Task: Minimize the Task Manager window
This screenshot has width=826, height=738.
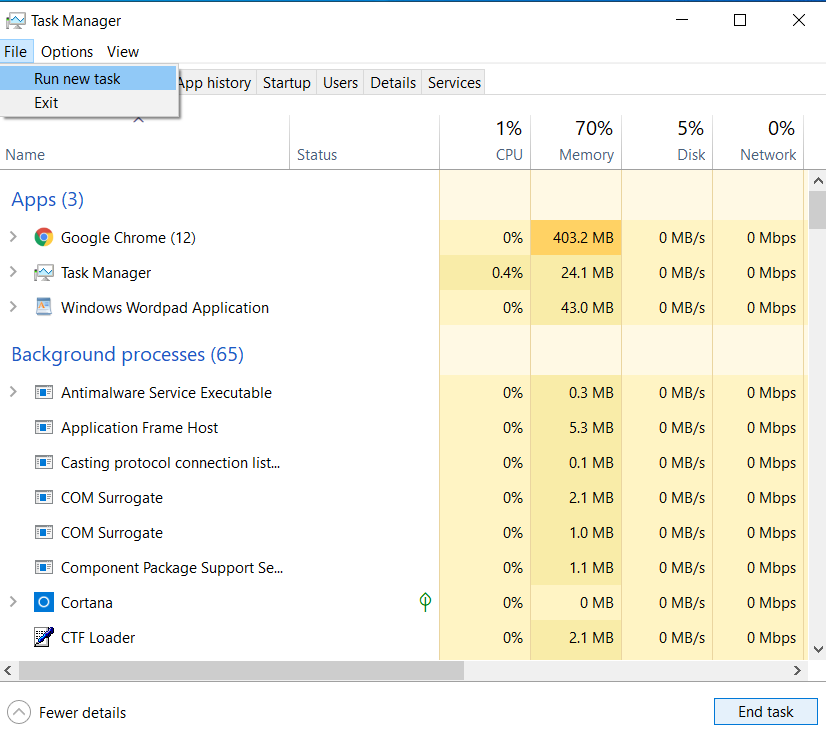Action: 682,20
